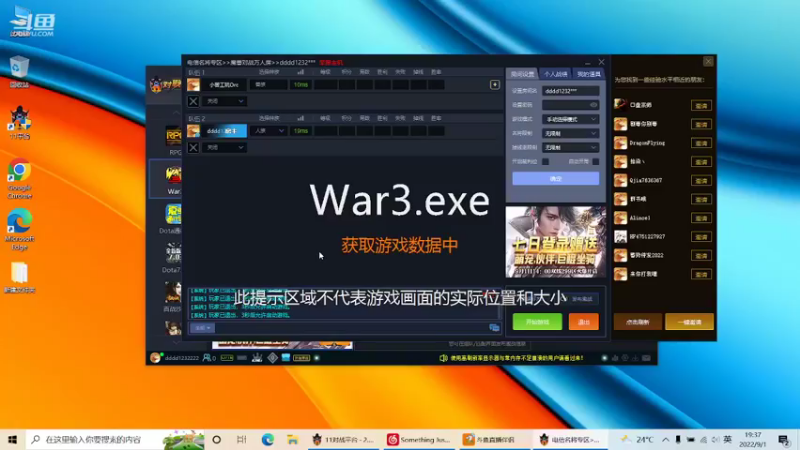The height and width of the screenshot is (450, 800).
Task: Click the plus icon on Team 1 row
Action: coord(494,85)
